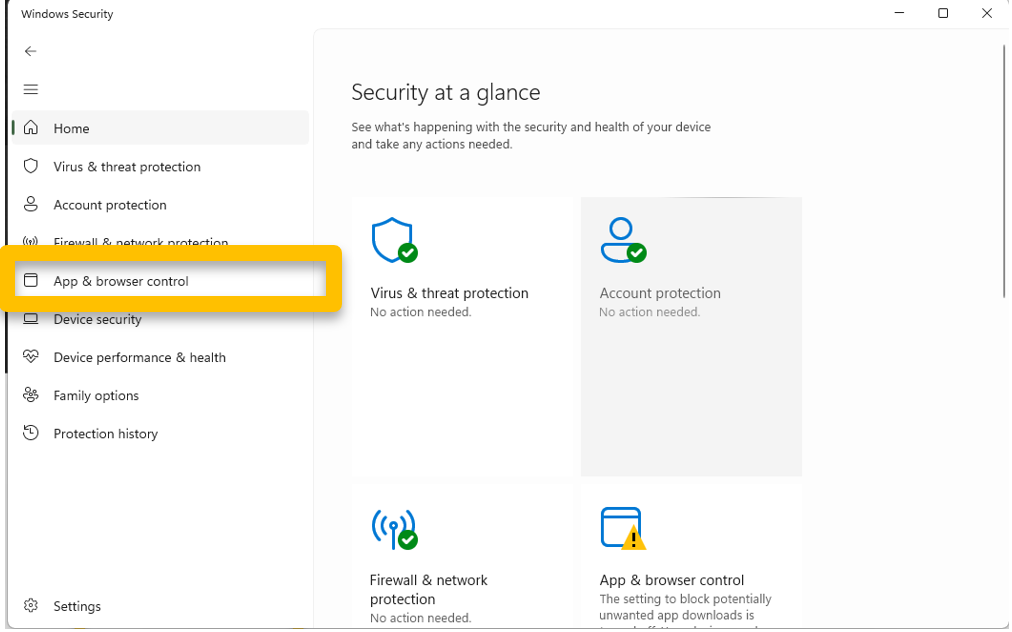
Task: Maximize the Windows Security window
Action: 943,14
